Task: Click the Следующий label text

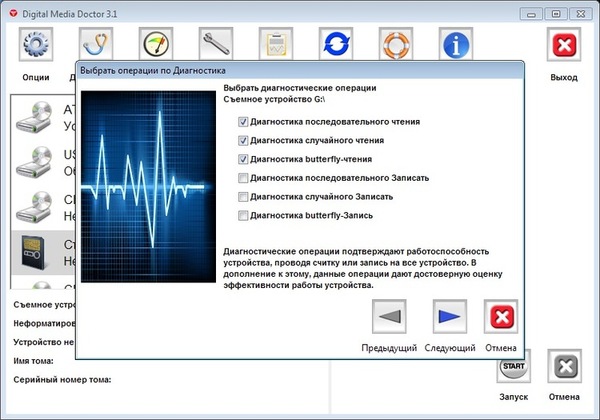Action: tap(450, 348)
